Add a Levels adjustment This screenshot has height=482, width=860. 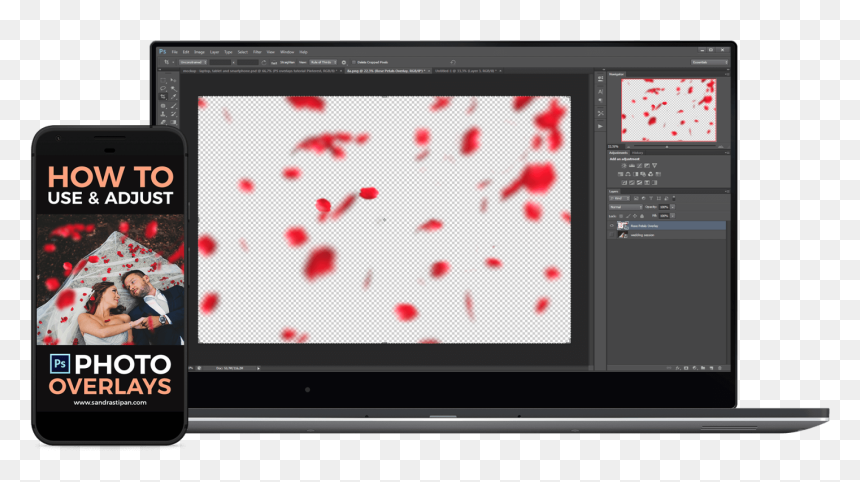(x=632, y=166)
